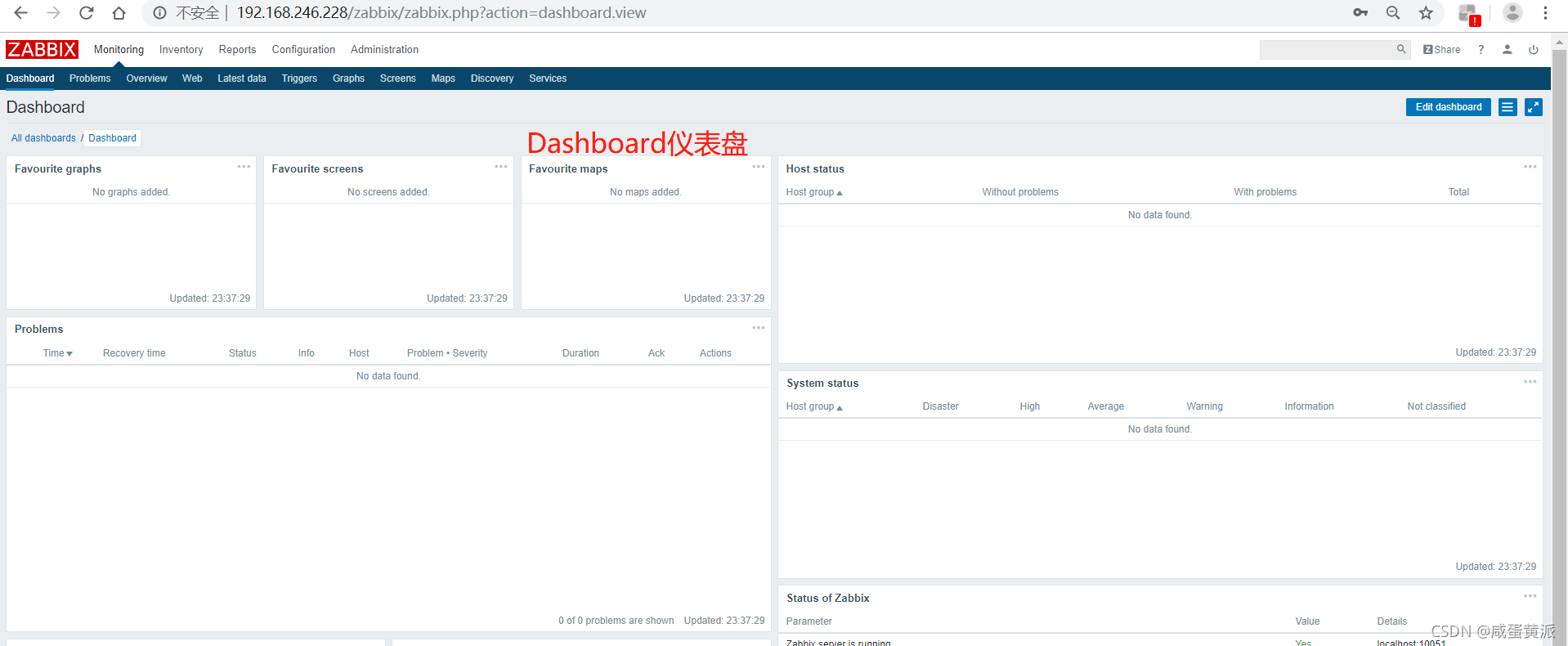Open browser three-dot menu
This screenshot has width=1568, height=646.
pos(1545,12)
